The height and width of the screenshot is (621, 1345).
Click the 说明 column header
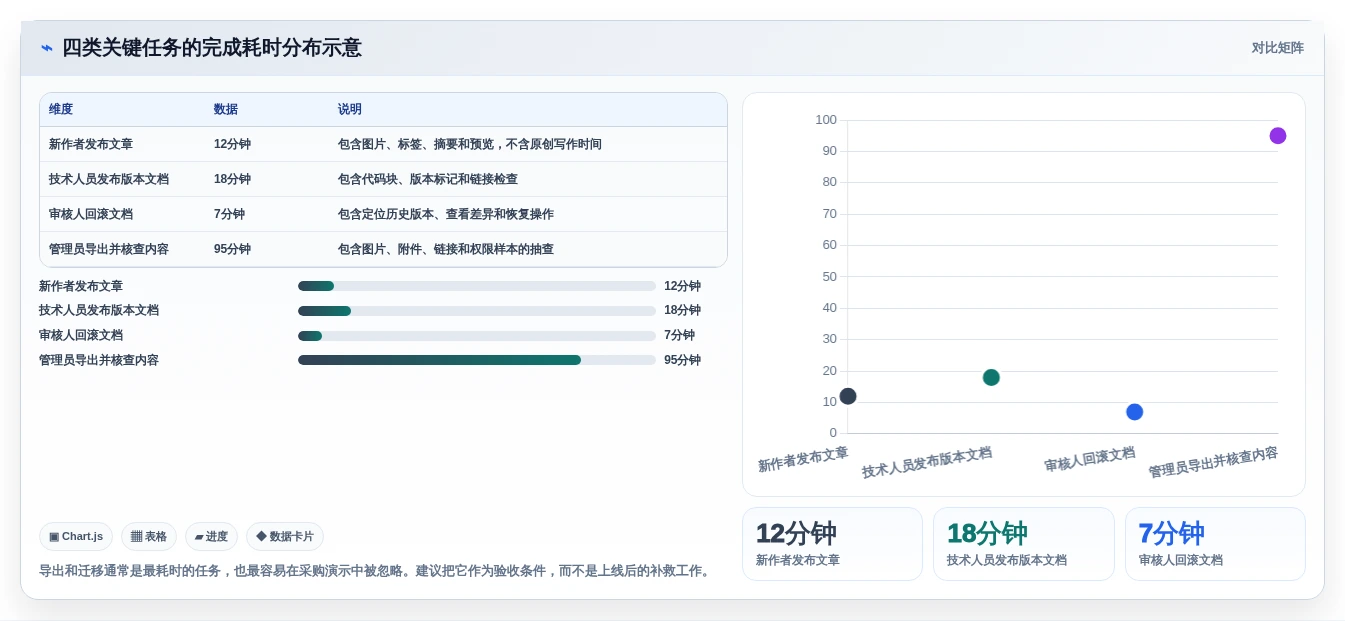[x=350, y=110]
